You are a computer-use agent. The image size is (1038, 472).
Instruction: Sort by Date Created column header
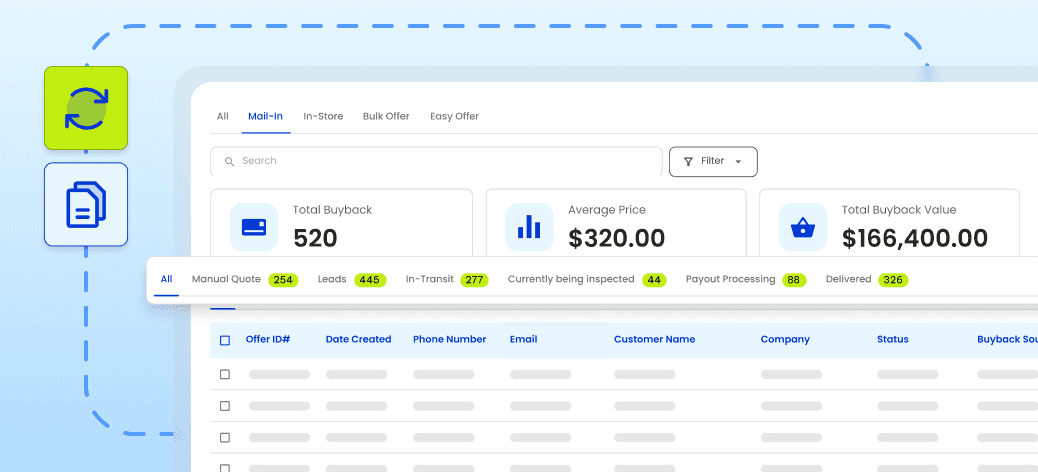(x=358, y=339)
